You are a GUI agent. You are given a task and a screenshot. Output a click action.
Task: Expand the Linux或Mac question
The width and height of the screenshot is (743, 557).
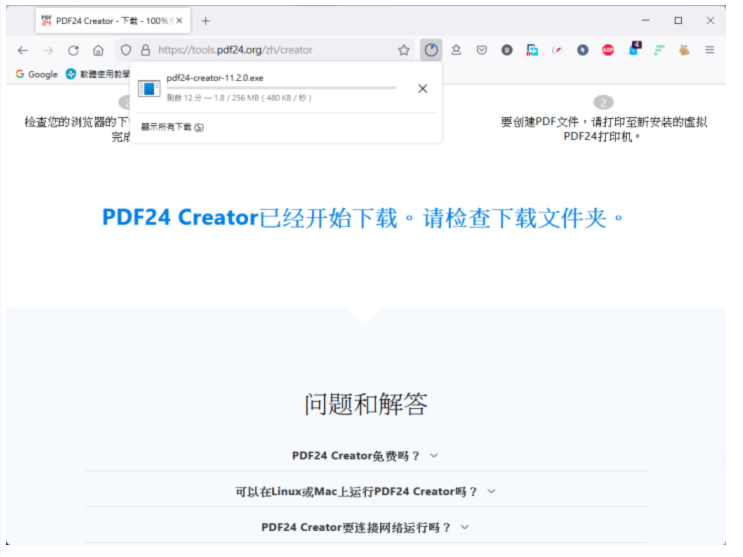365,492
